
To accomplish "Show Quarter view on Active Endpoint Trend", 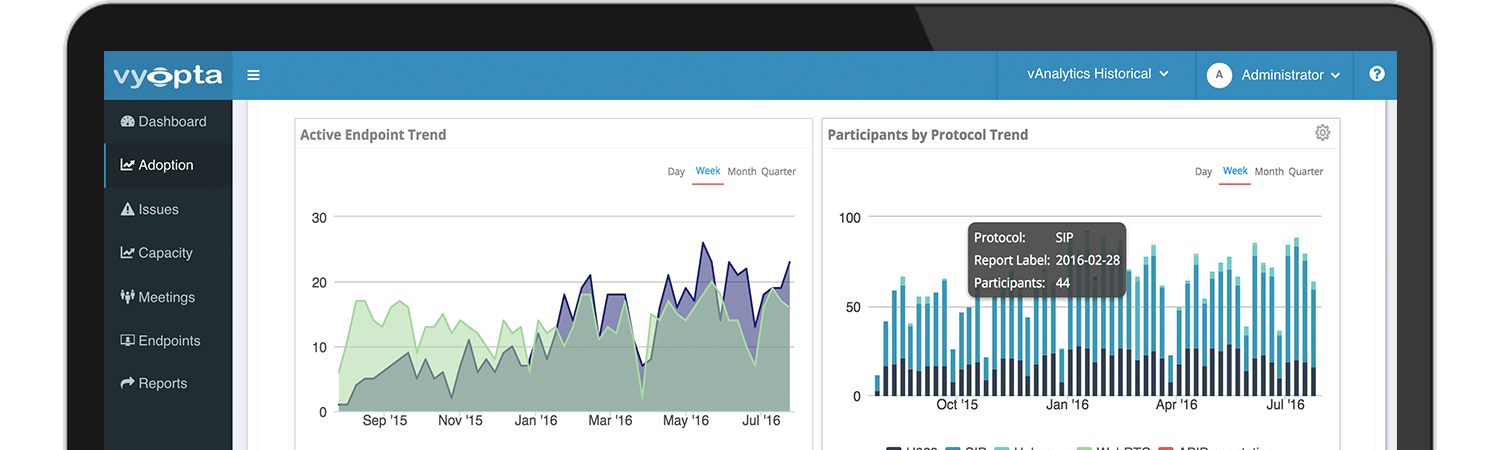I will 778,172.
